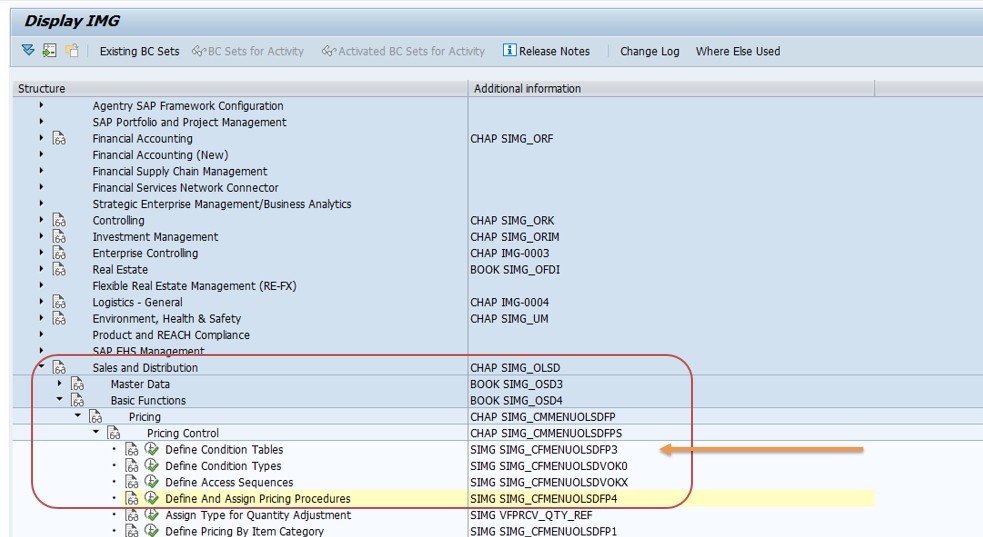983x537 pixels.
Task: Collapse the Pricing Control node
Action: (x=96, y=433)
